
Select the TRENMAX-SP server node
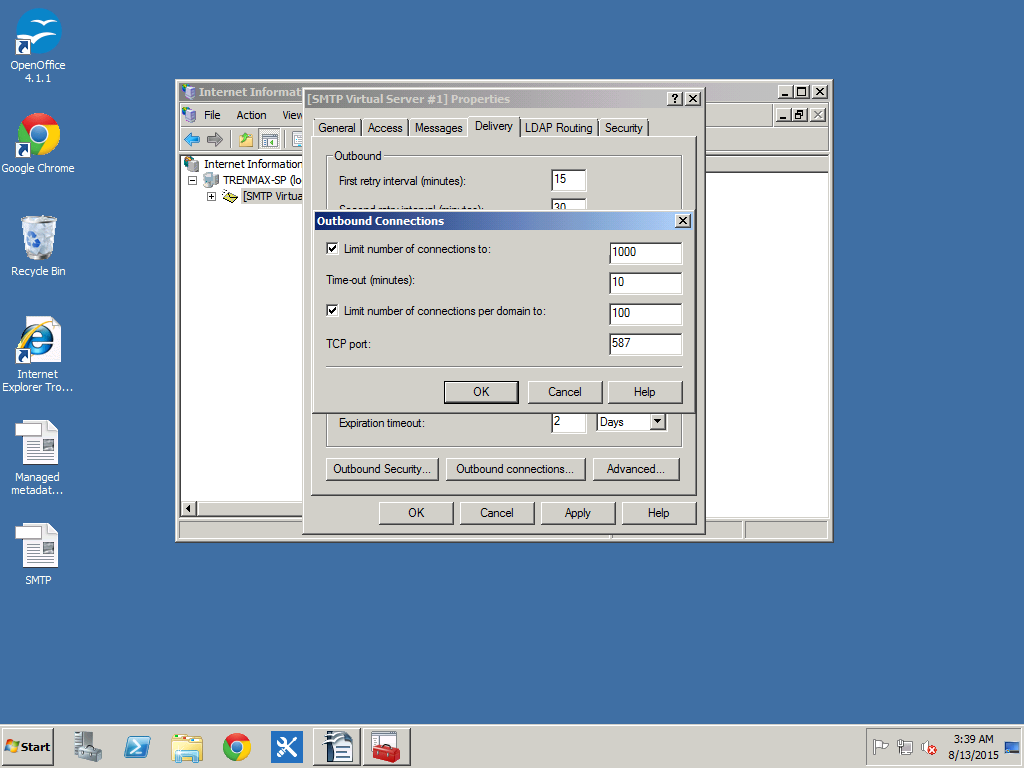coord(262,180)
